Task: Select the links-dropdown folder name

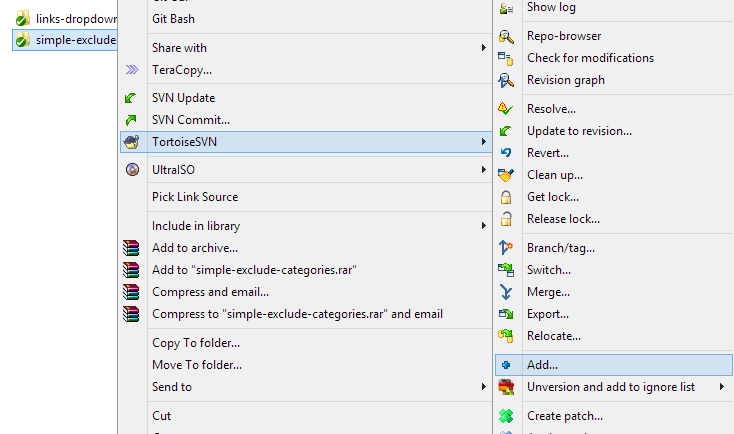Action: tap(76, 19)
